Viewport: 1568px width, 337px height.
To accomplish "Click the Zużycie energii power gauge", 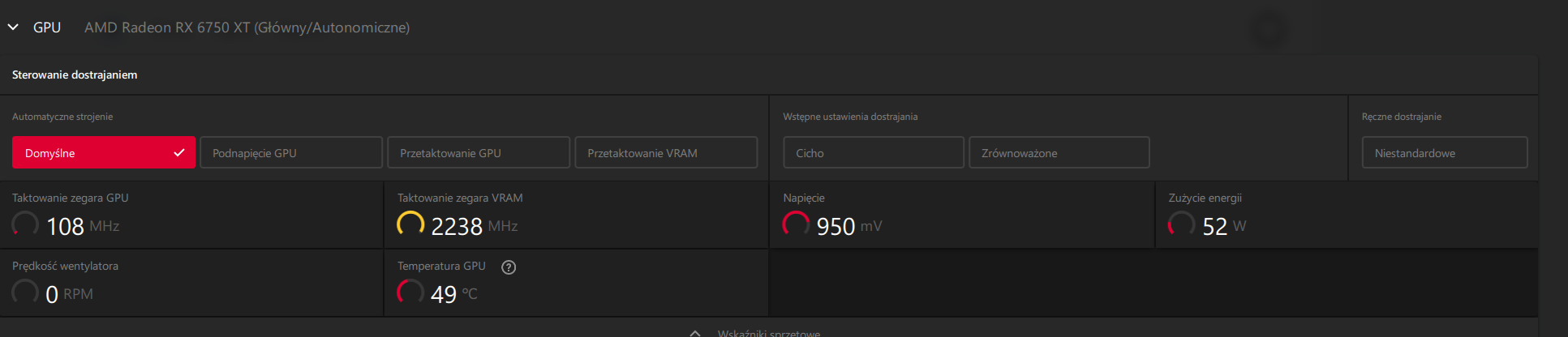I will pos(1181,224).
